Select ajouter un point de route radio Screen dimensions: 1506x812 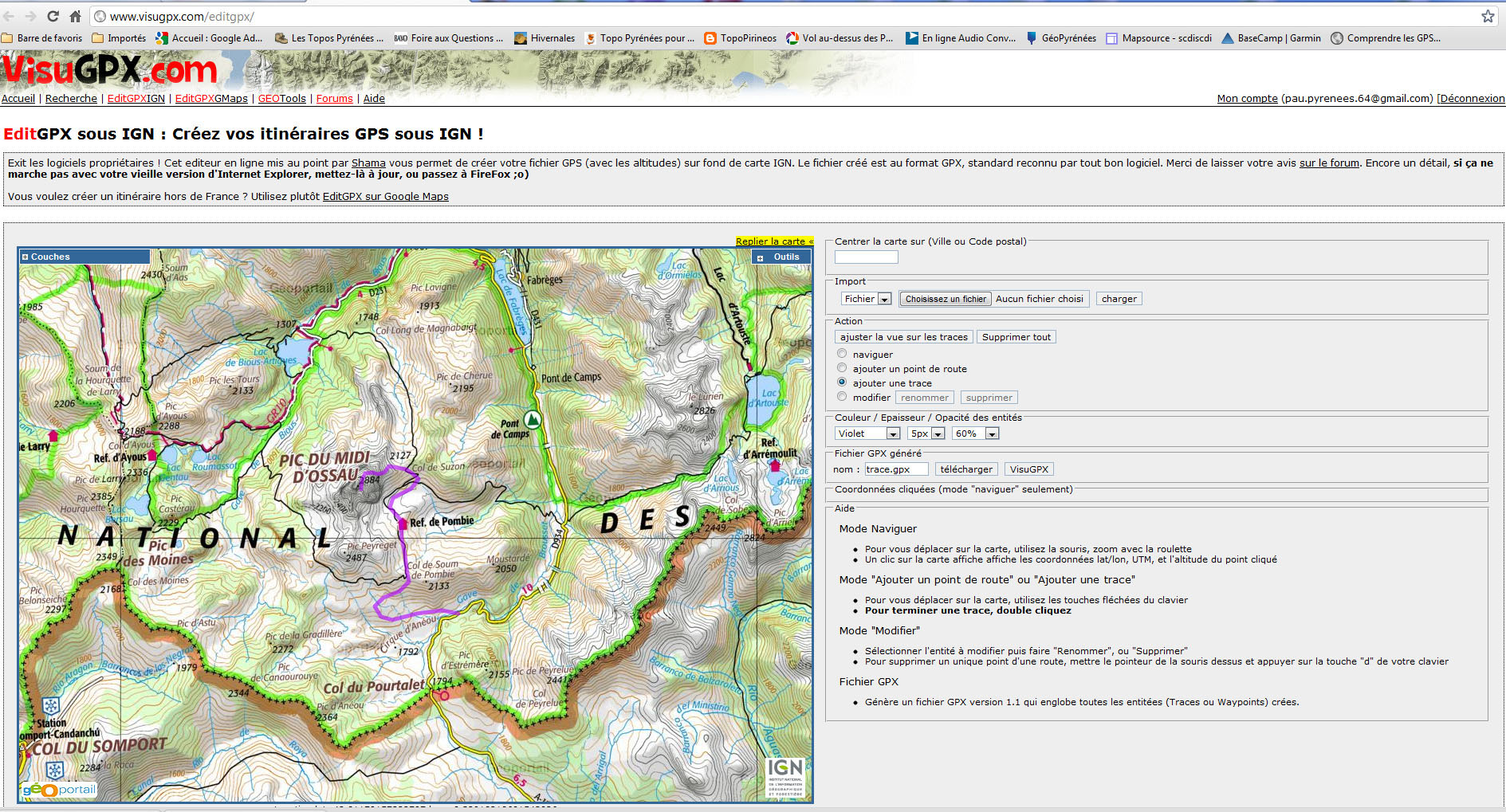pyautogui.click(x=842, y=368)
